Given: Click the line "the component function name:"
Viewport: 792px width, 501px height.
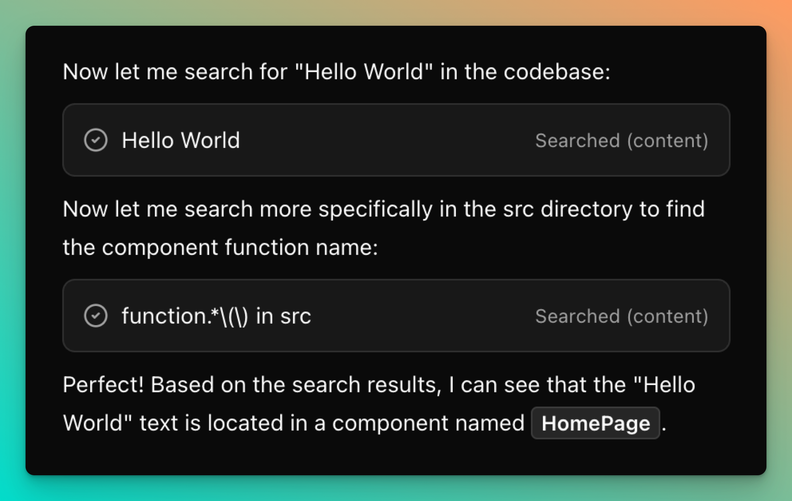Looking at the screenshot, I should 220,247.
